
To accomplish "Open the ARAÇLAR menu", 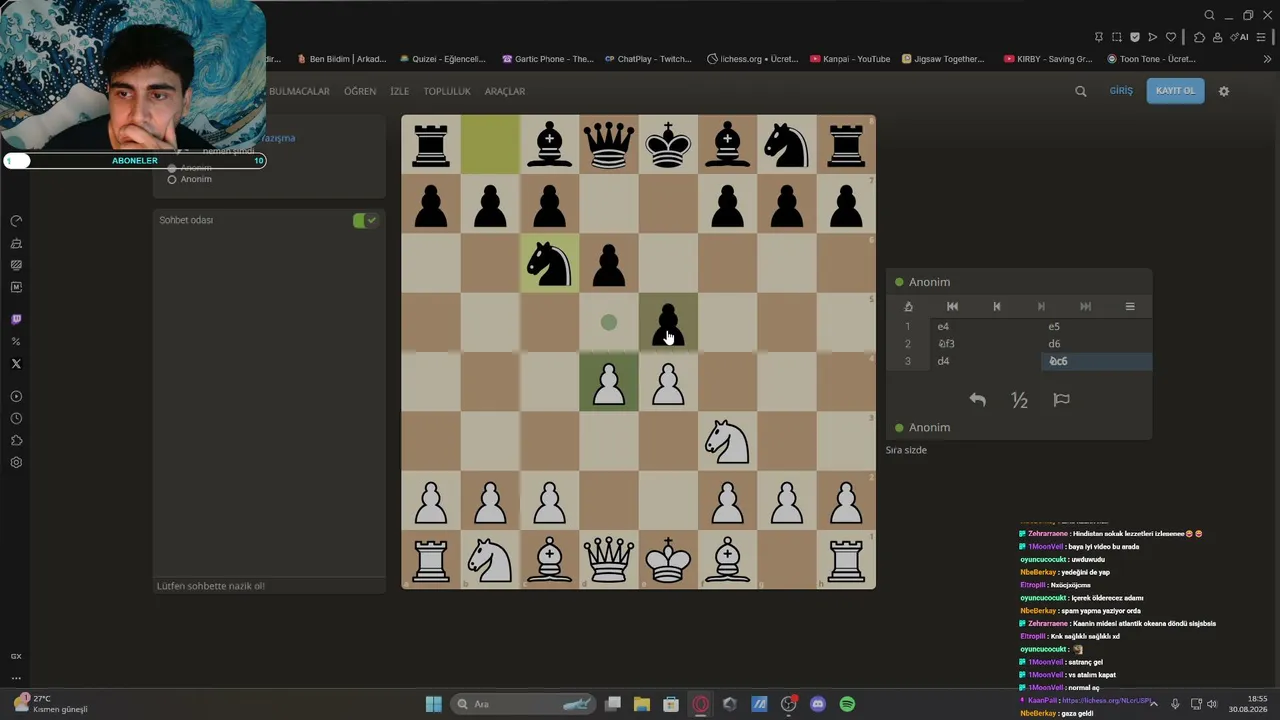I will [505, 91].
